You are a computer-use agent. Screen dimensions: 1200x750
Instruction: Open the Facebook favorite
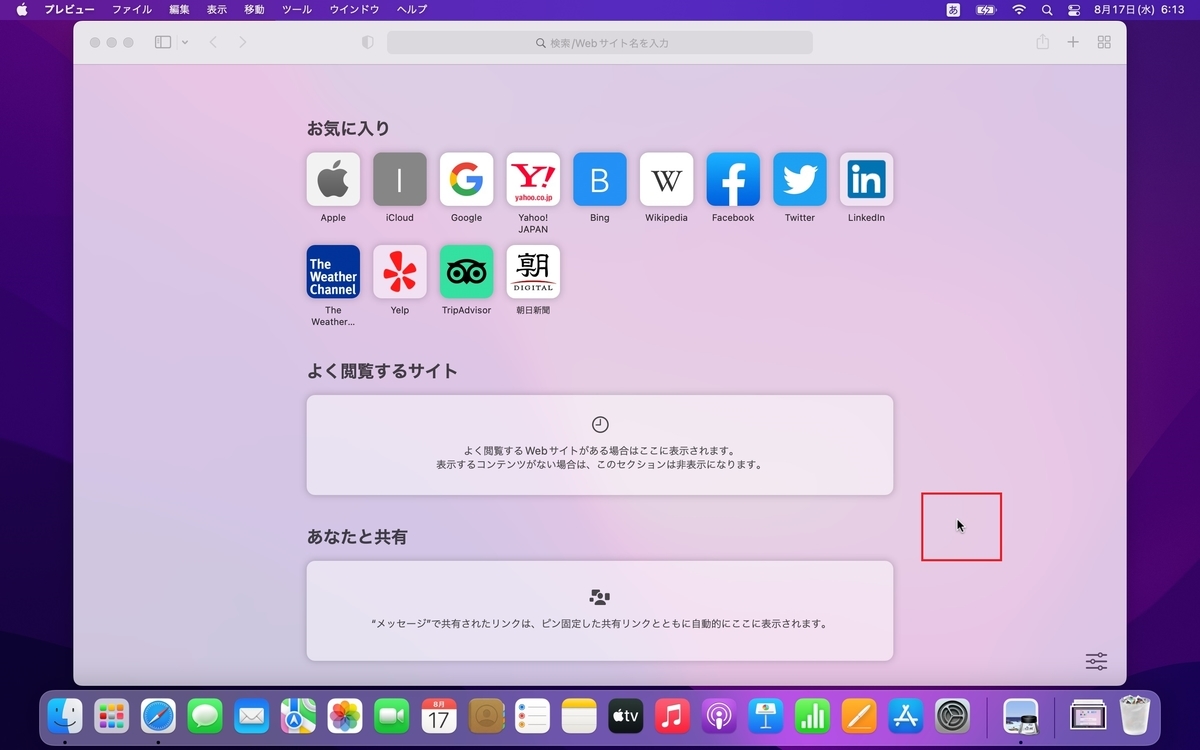coord(733,179)
